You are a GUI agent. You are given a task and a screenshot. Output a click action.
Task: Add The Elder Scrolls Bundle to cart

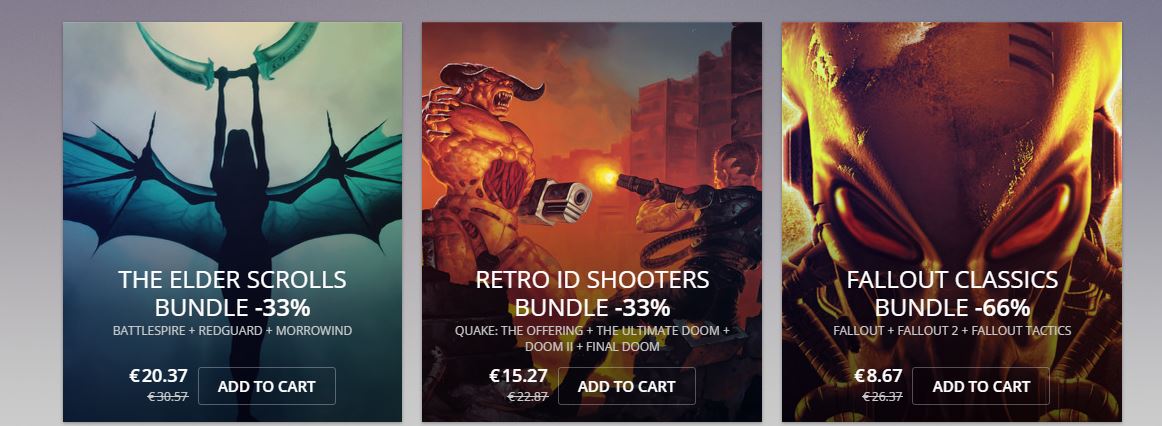pos(267,386)
